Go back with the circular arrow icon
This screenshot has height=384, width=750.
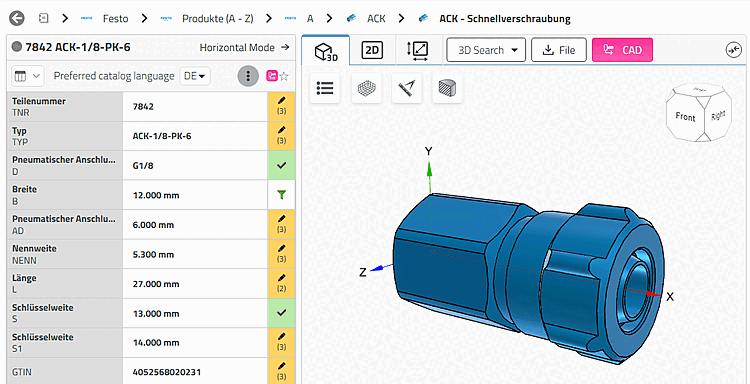click(17, 19)
